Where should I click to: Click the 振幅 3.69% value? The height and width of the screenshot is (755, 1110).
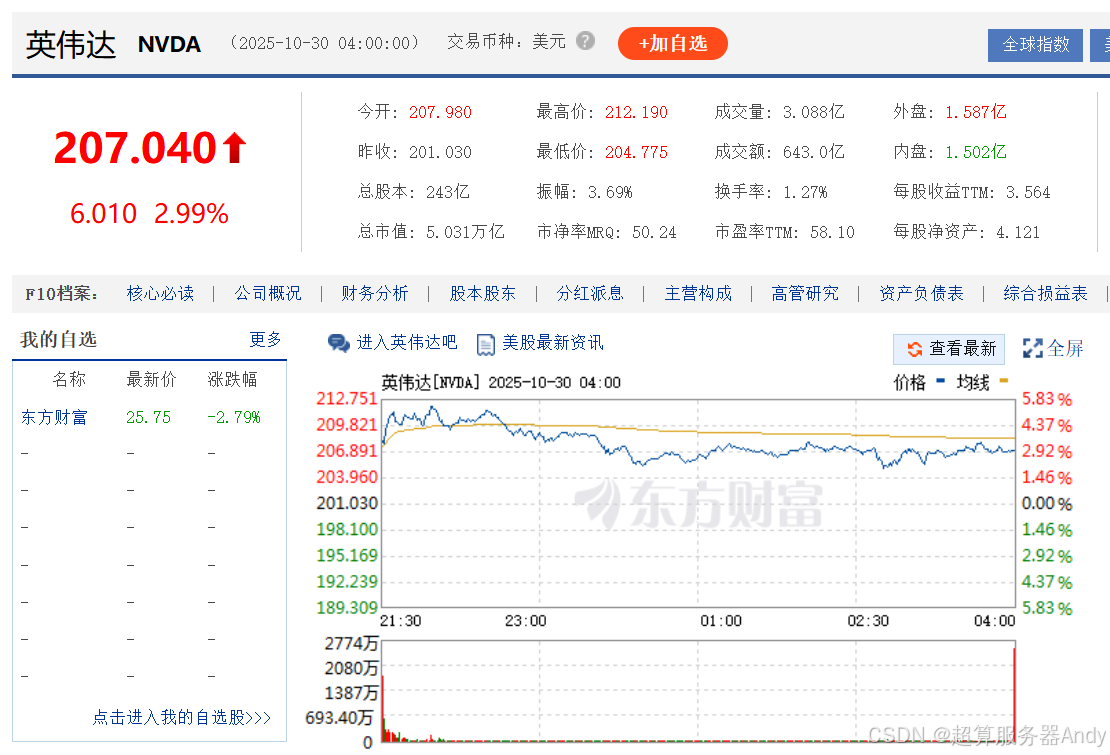(610, 192)
